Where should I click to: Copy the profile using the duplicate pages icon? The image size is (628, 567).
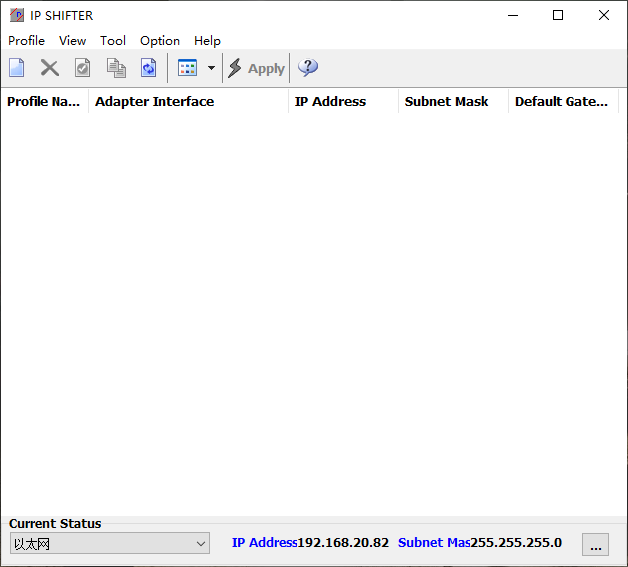[x=116, y=68]
